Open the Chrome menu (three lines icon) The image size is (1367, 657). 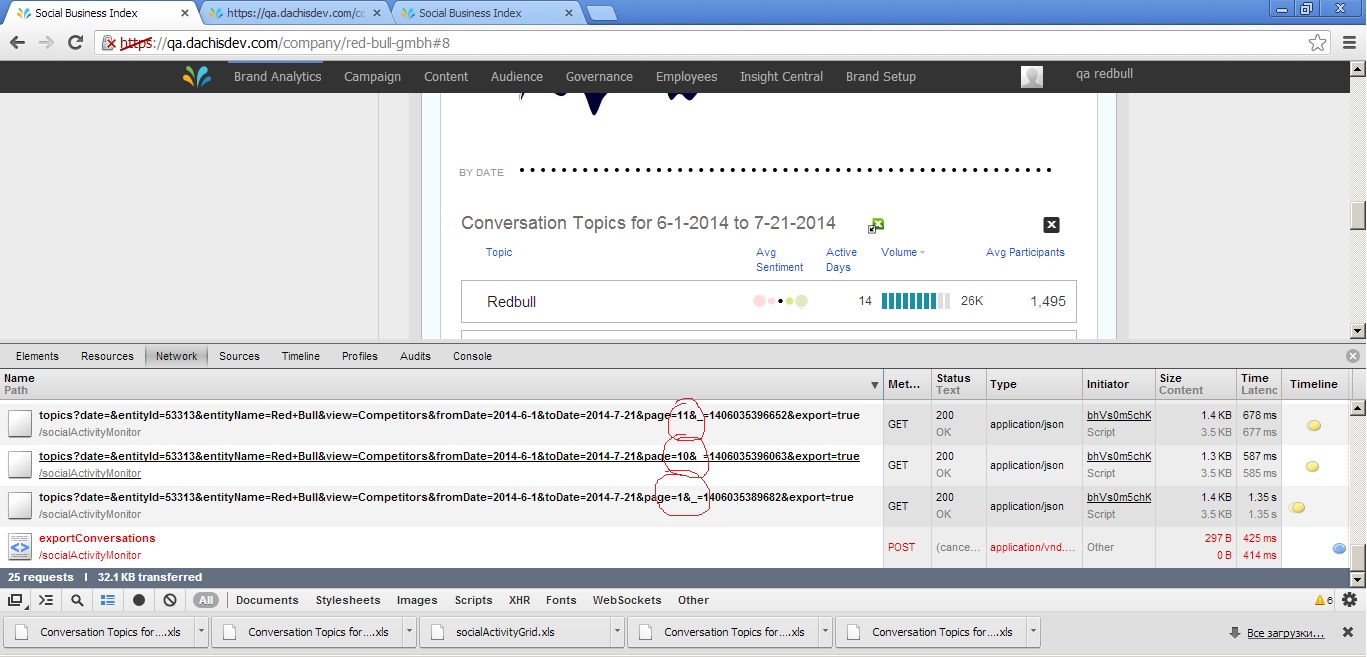[x=1347, y=43]
